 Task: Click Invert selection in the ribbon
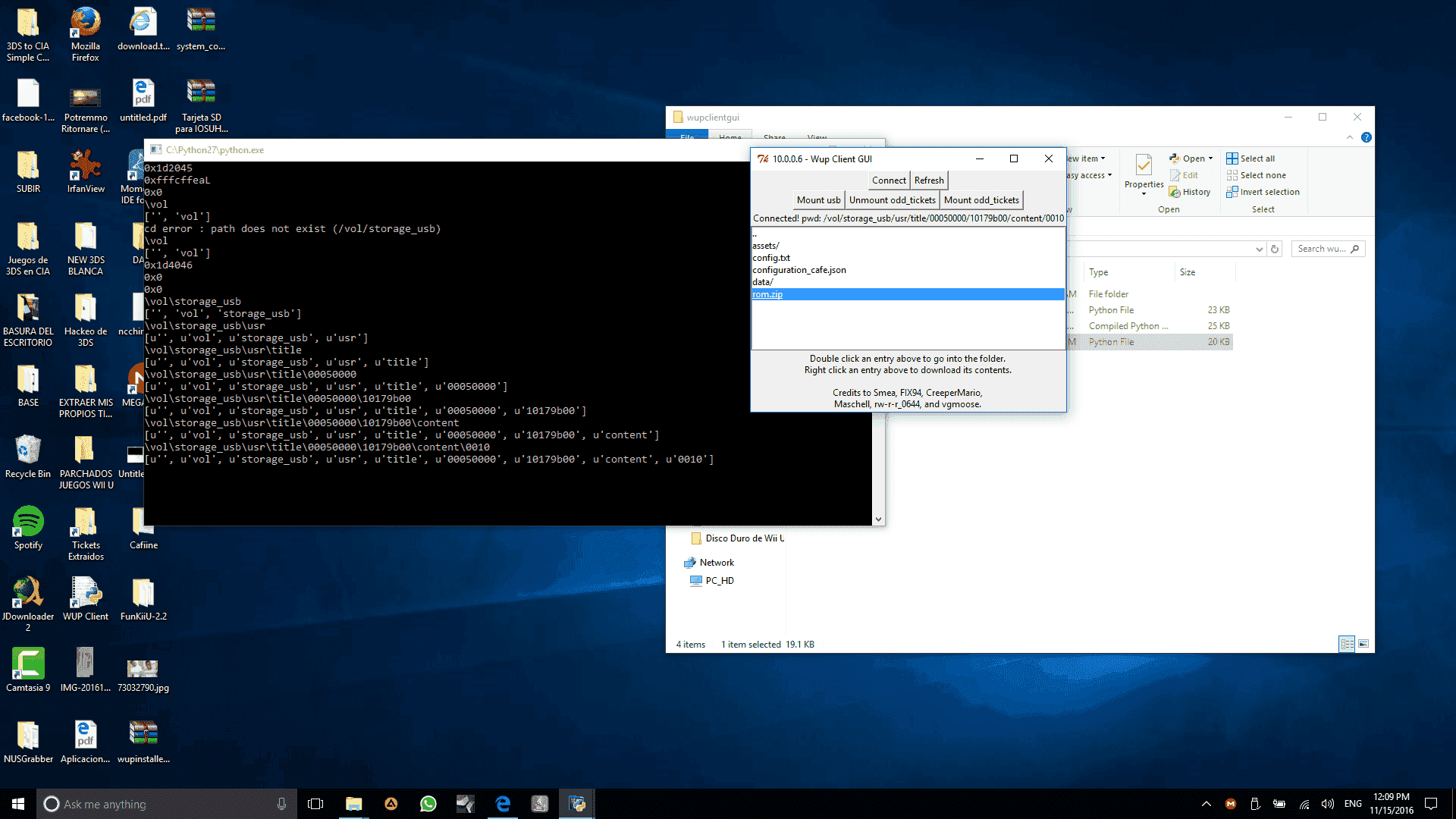pyautogui.click(x=1263, y=192)
